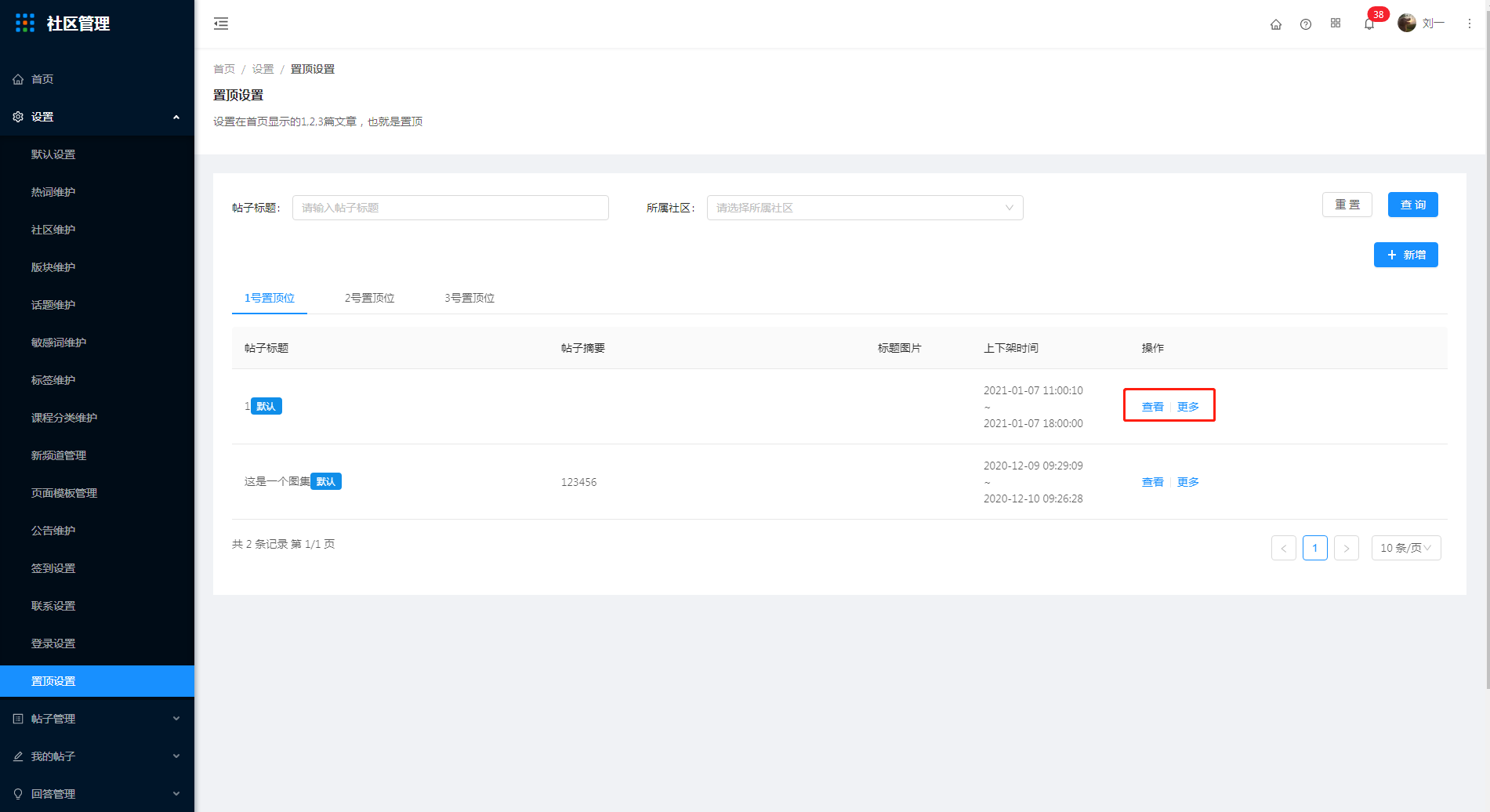Open 公告维护 in the sidebar
This screenshot has height=812, width=1490.
53,531
